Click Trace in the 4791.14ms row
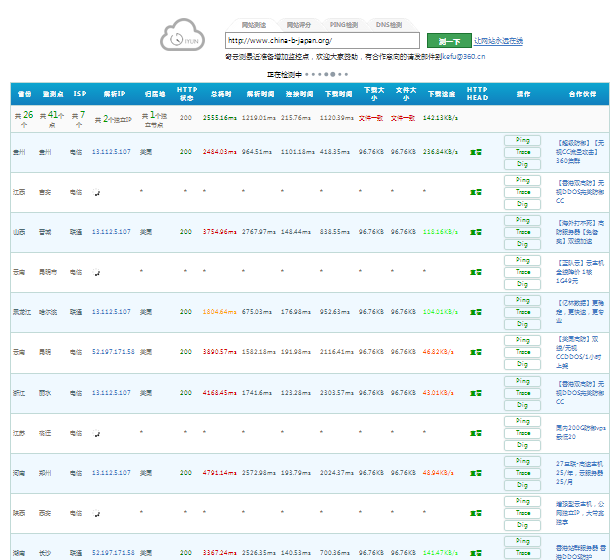 (522, 473)
